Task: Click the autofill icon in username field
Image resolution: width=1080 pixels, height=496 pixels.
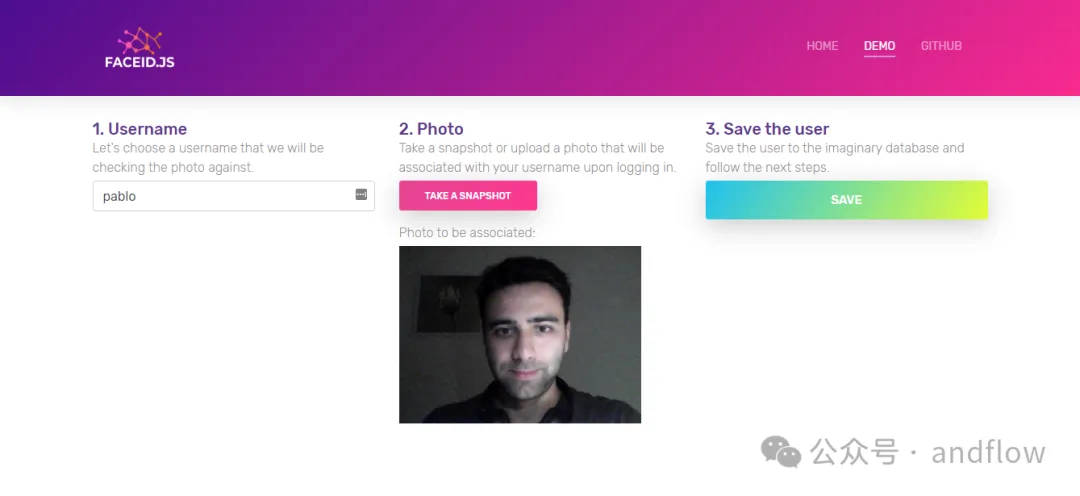Action: coord(361,194)
